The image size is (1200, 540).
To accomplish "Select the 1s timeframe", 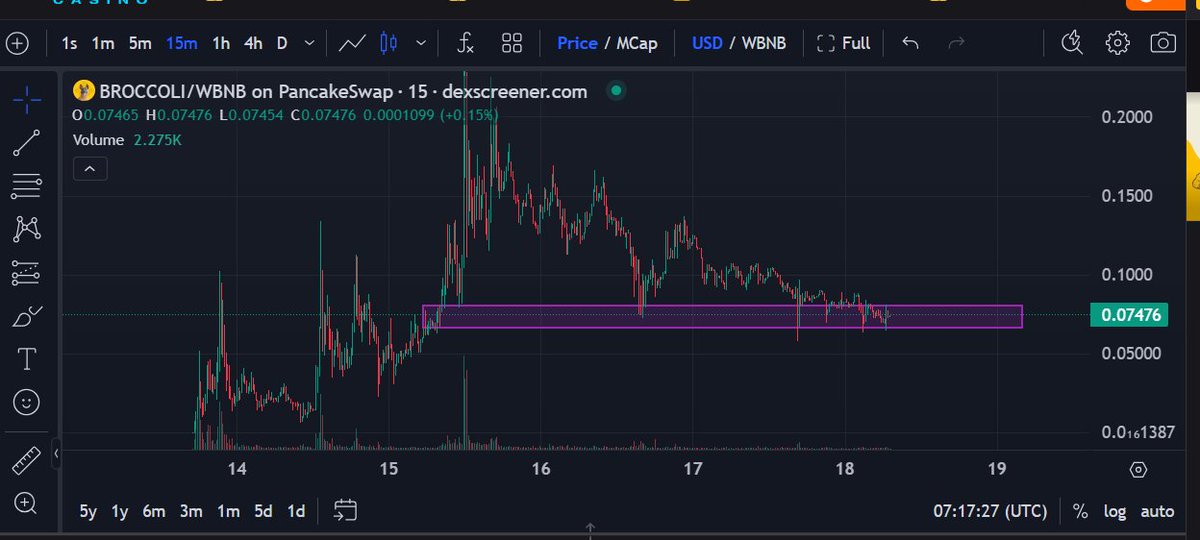I will pos(69,44).
